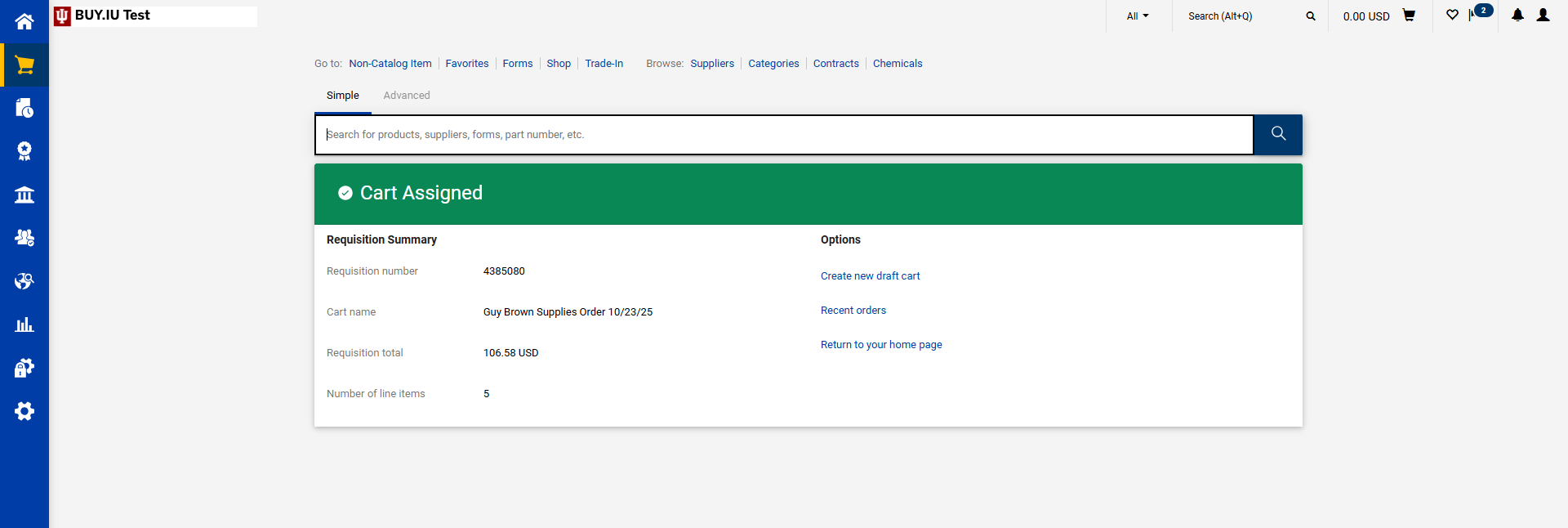
Task: Select the Simple search tab
Action: click(x=343, y=96)
